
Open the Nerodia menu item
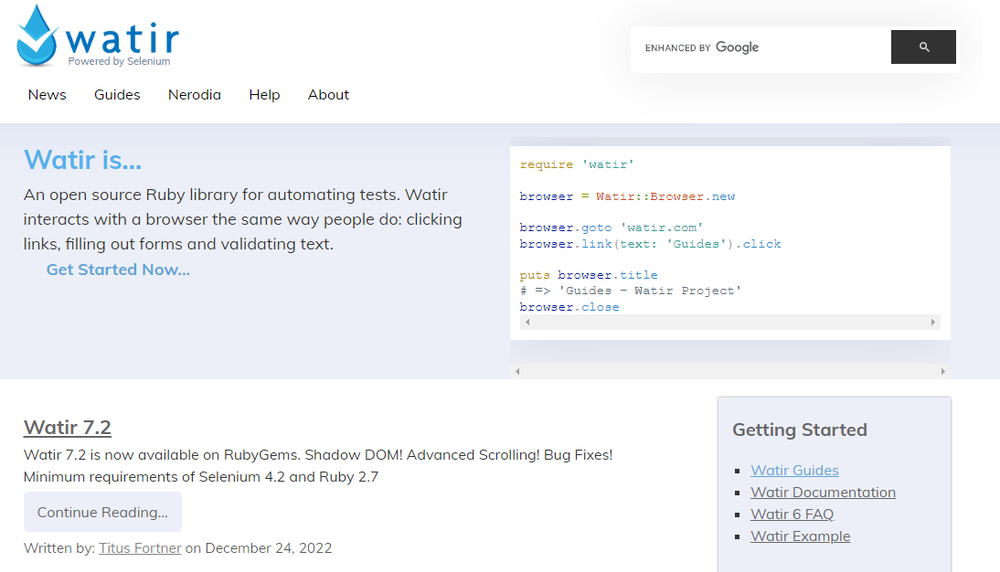[x=195, y=94]
